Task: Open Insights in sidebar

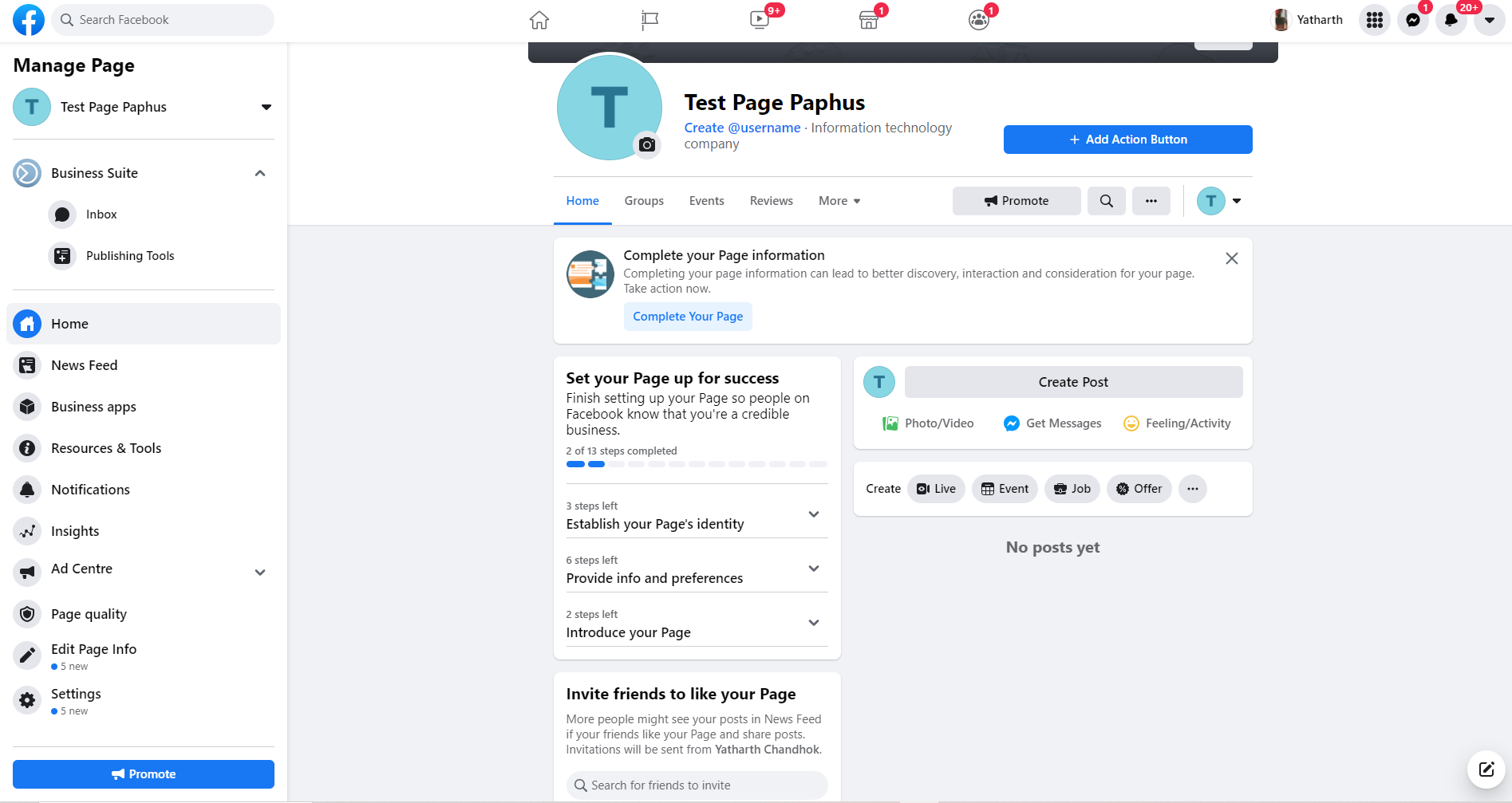Action: [144, 531]
